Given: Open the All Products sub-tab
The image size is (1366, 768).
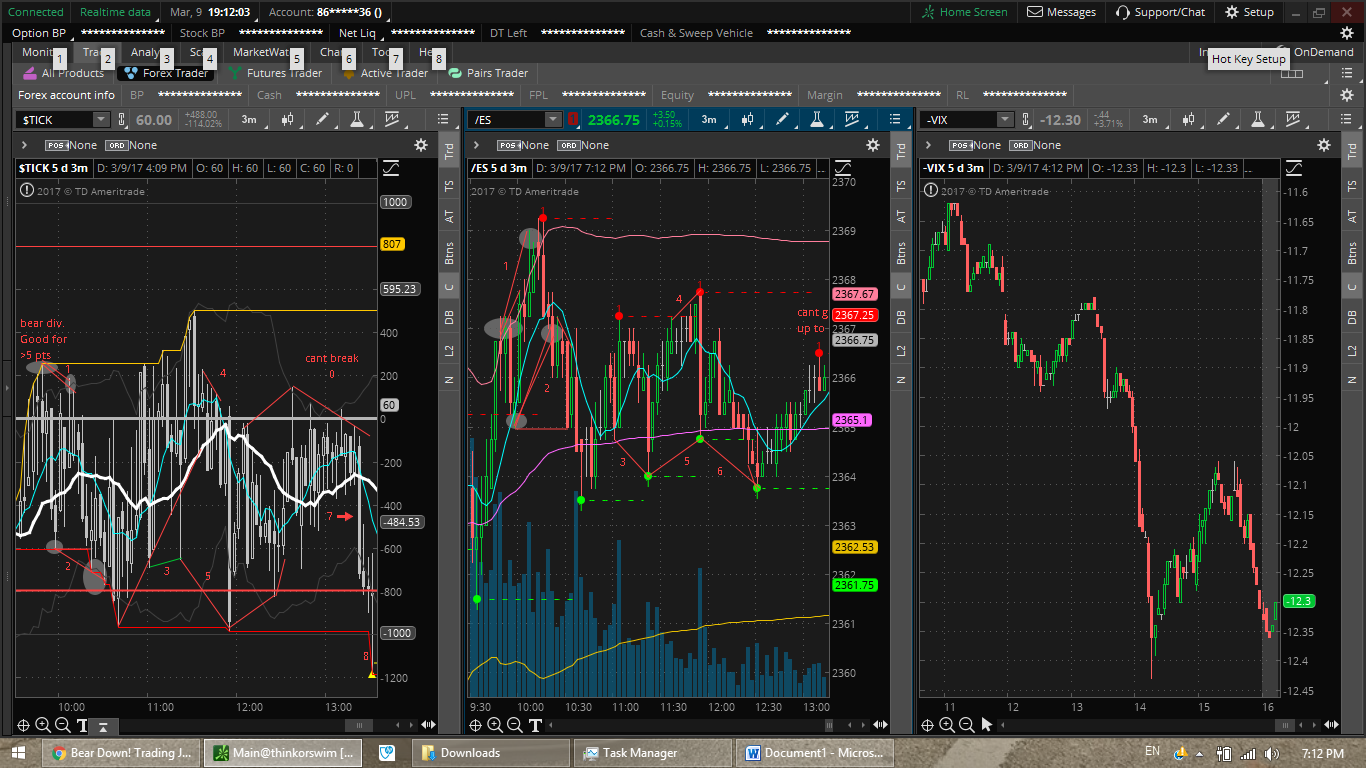Looking at the screenshot, I should point(64,73).
